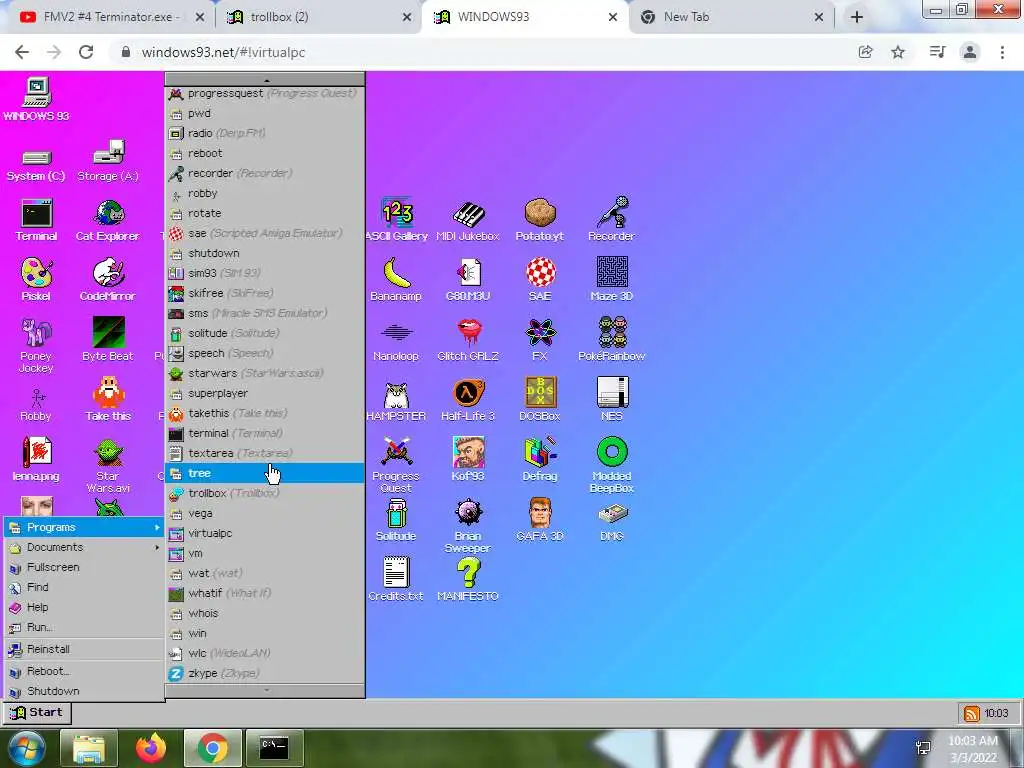
Task: Open zkype from the Programs list
Action: pyautogui.click(x=264, y=673)
